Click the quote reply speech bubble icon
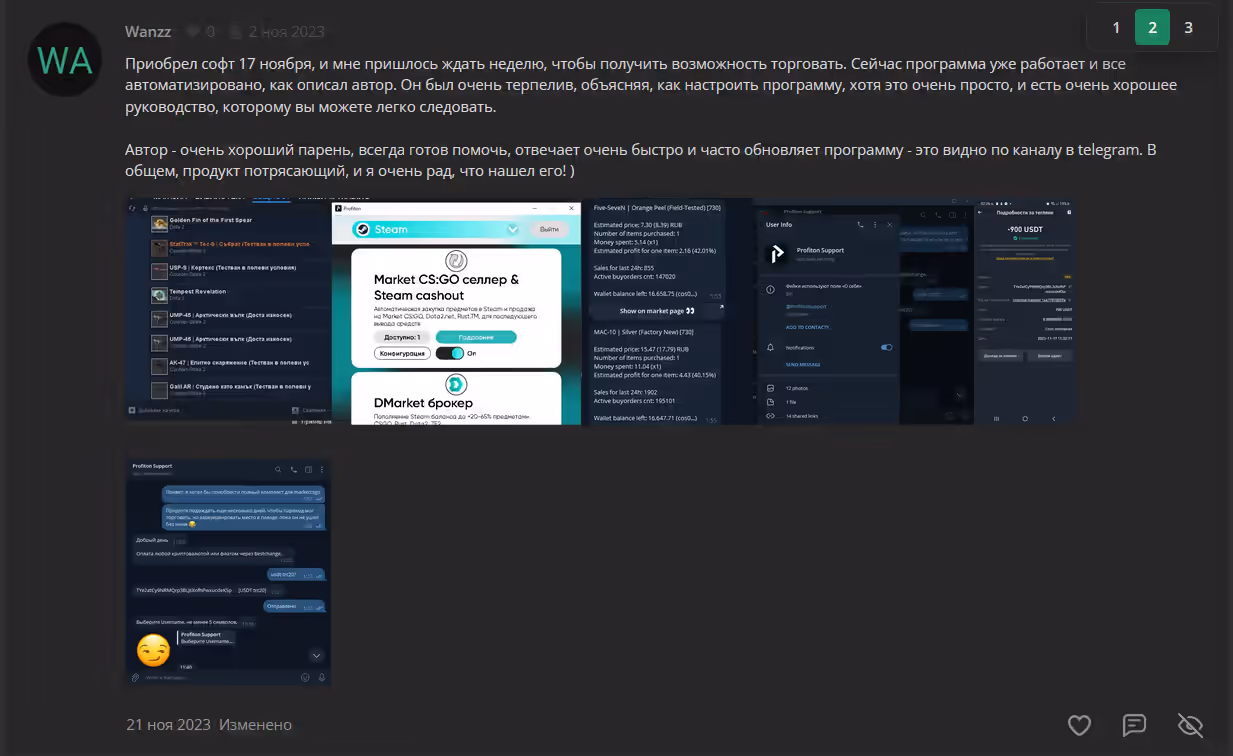The height and width of the screenshot is (756, 1233). click(x=1133, y=725)
